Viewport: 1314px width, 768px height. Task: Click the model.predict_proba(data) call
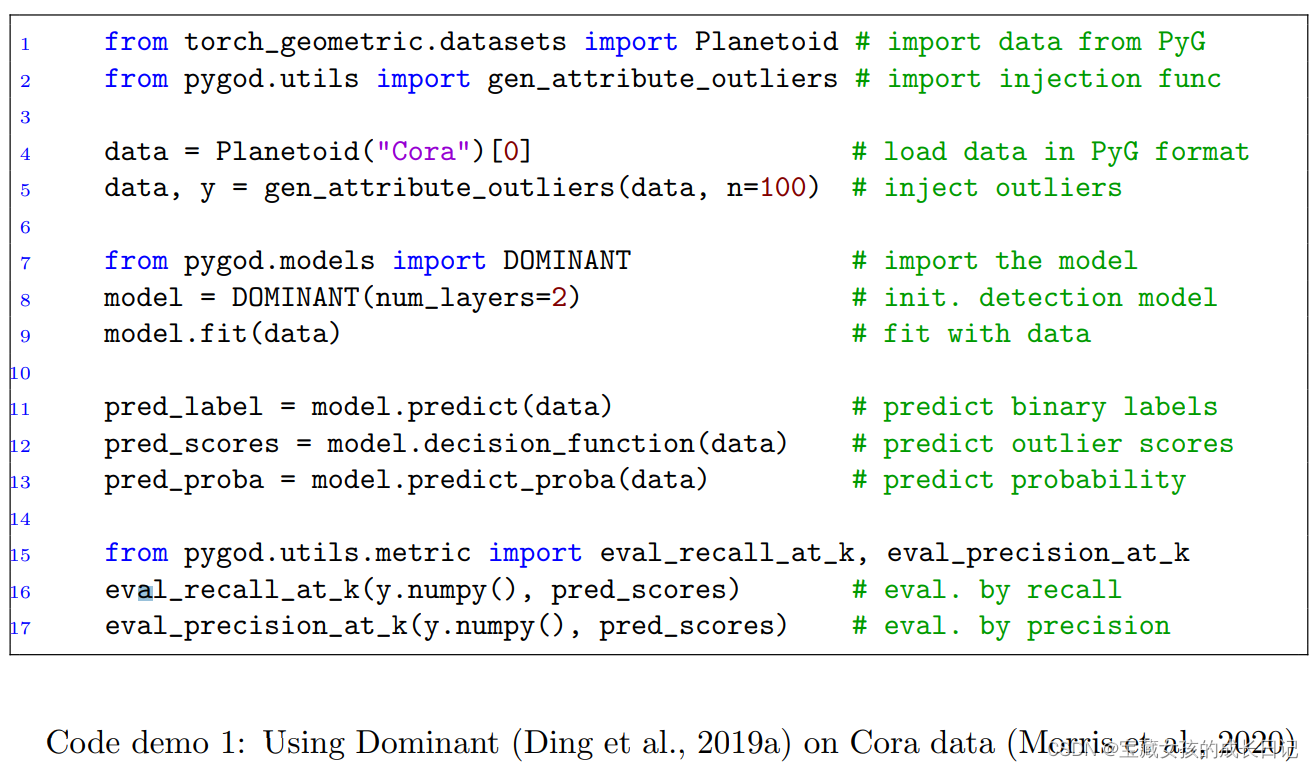click(510, 480)
